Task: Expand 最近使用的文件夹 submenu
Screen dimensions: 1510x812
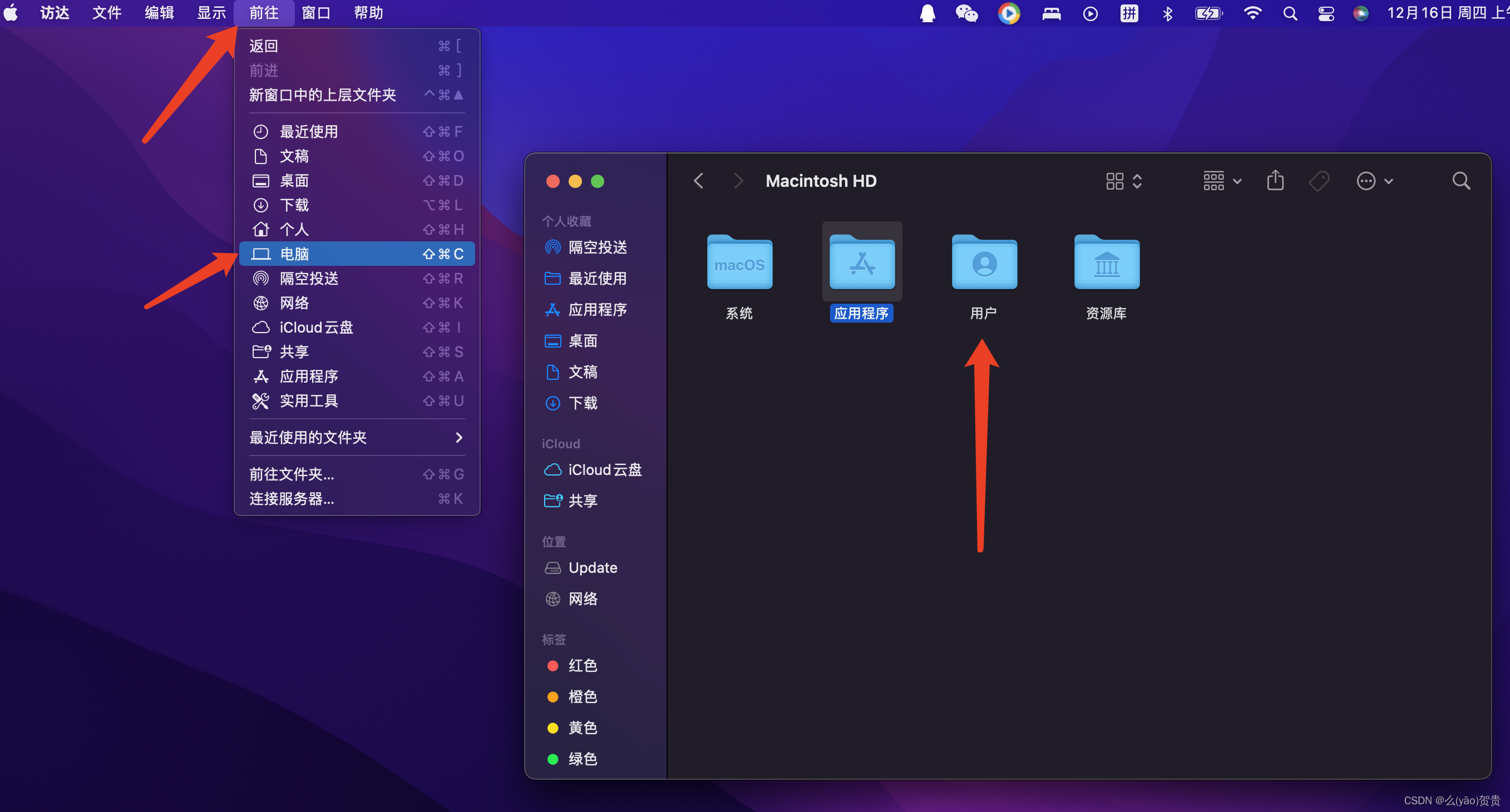Action: (357, 437)
